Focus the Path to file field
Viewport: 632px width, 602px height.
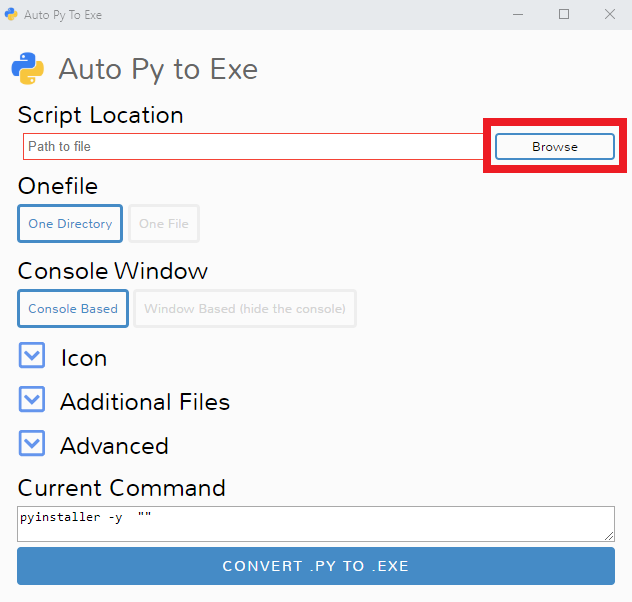tap(253, 147)
